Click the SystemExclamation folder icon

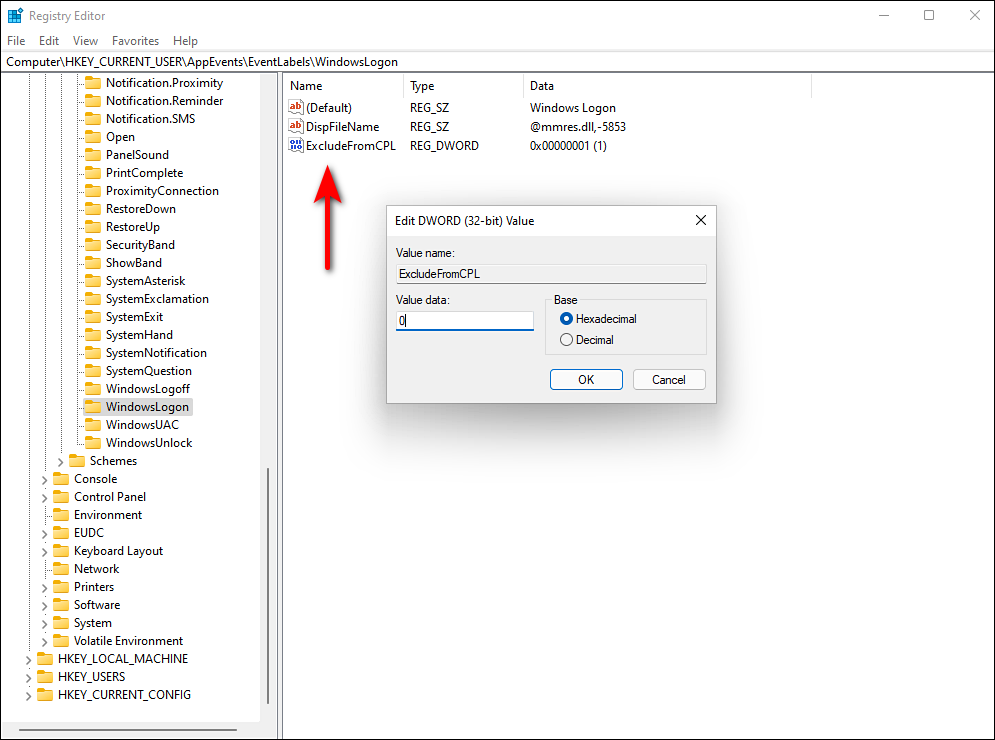pyautogui.click(x=93, y=299)
